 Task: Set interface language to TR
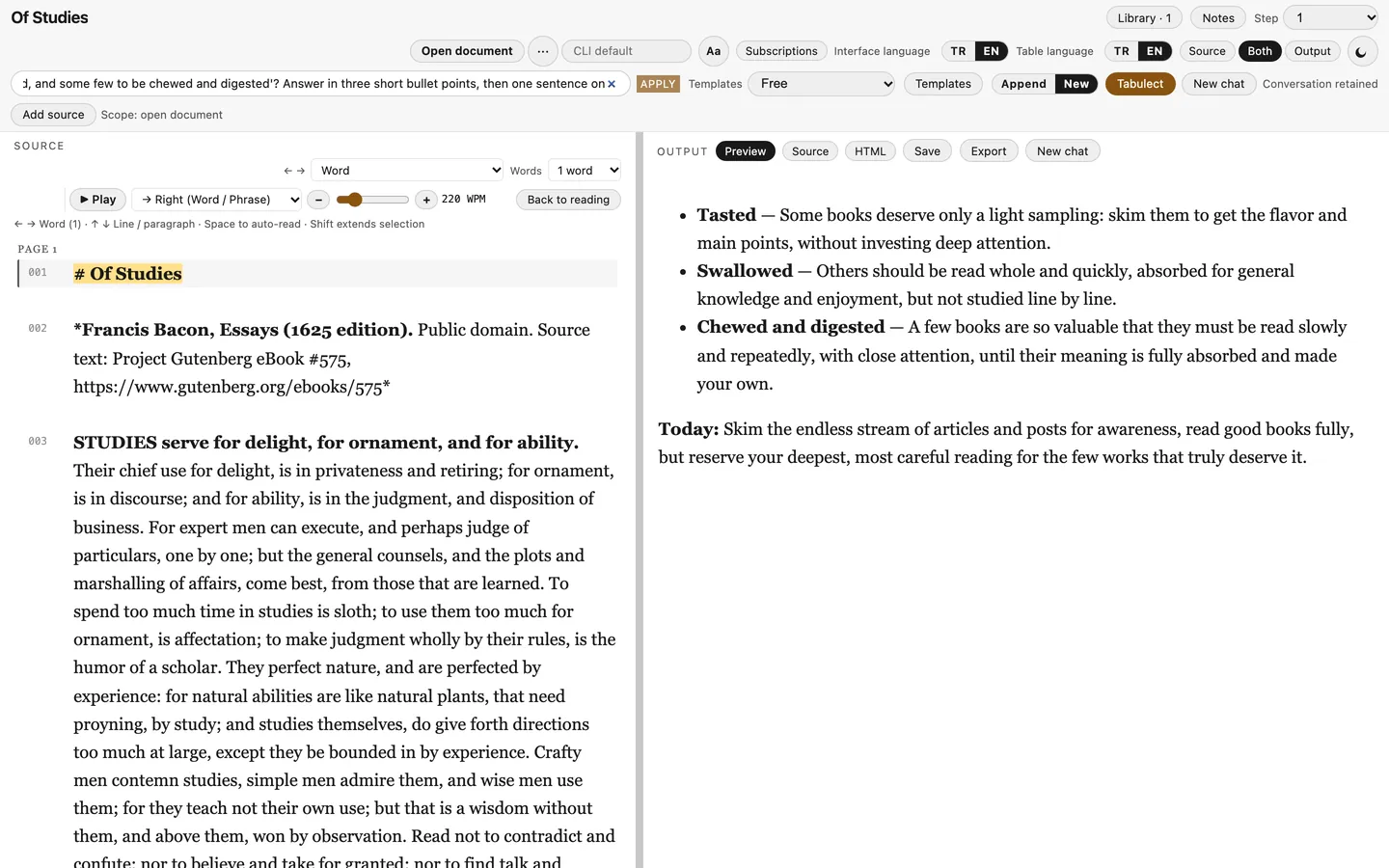[958, 51]
